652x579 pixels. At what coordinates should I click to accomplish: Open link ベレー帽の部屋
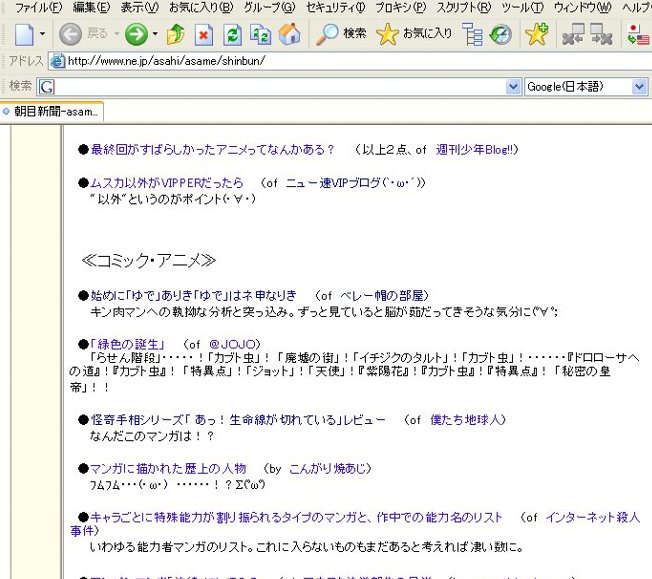click(381, 296)
